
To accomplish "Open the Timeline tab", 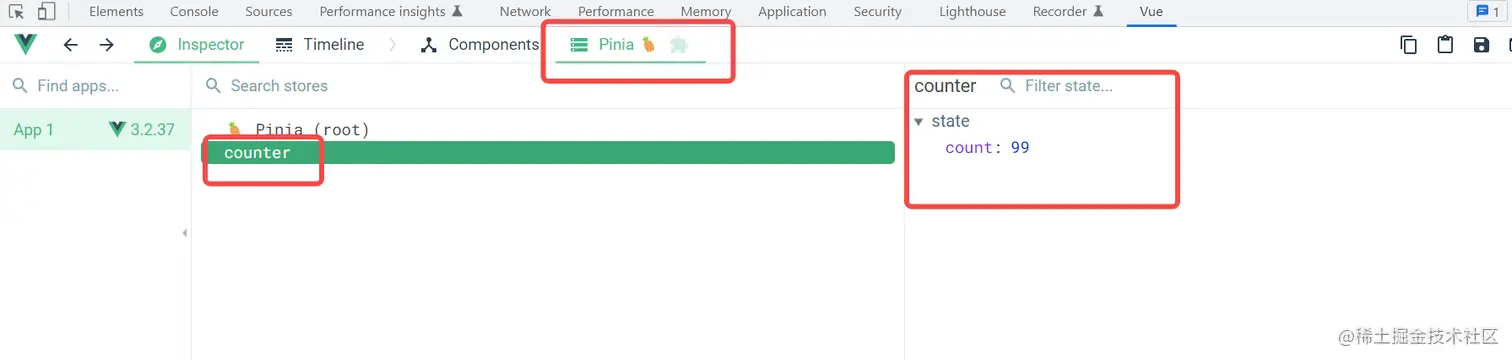I will (x=320, y=45).
